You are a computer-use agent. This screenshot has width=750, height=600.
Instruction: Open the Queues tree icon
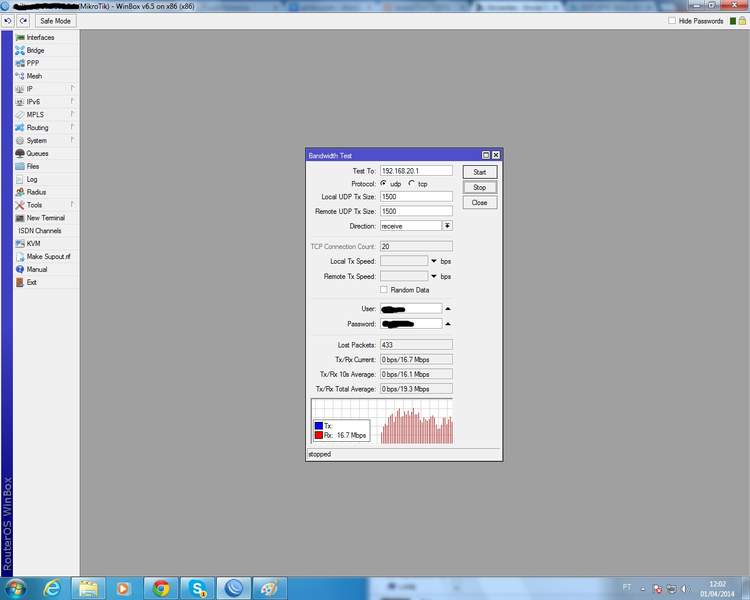tap(20, 154)
